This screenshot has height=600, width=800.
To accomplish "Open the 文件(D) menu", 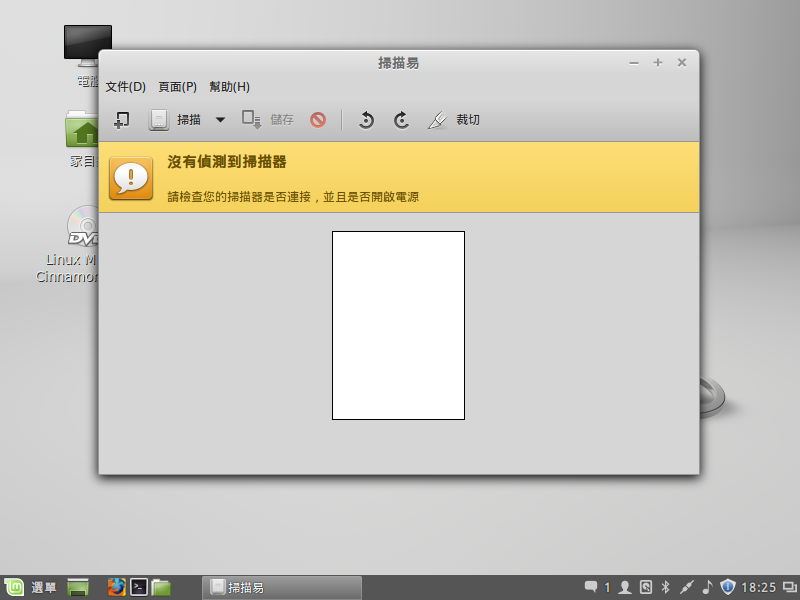I will 126,87.
